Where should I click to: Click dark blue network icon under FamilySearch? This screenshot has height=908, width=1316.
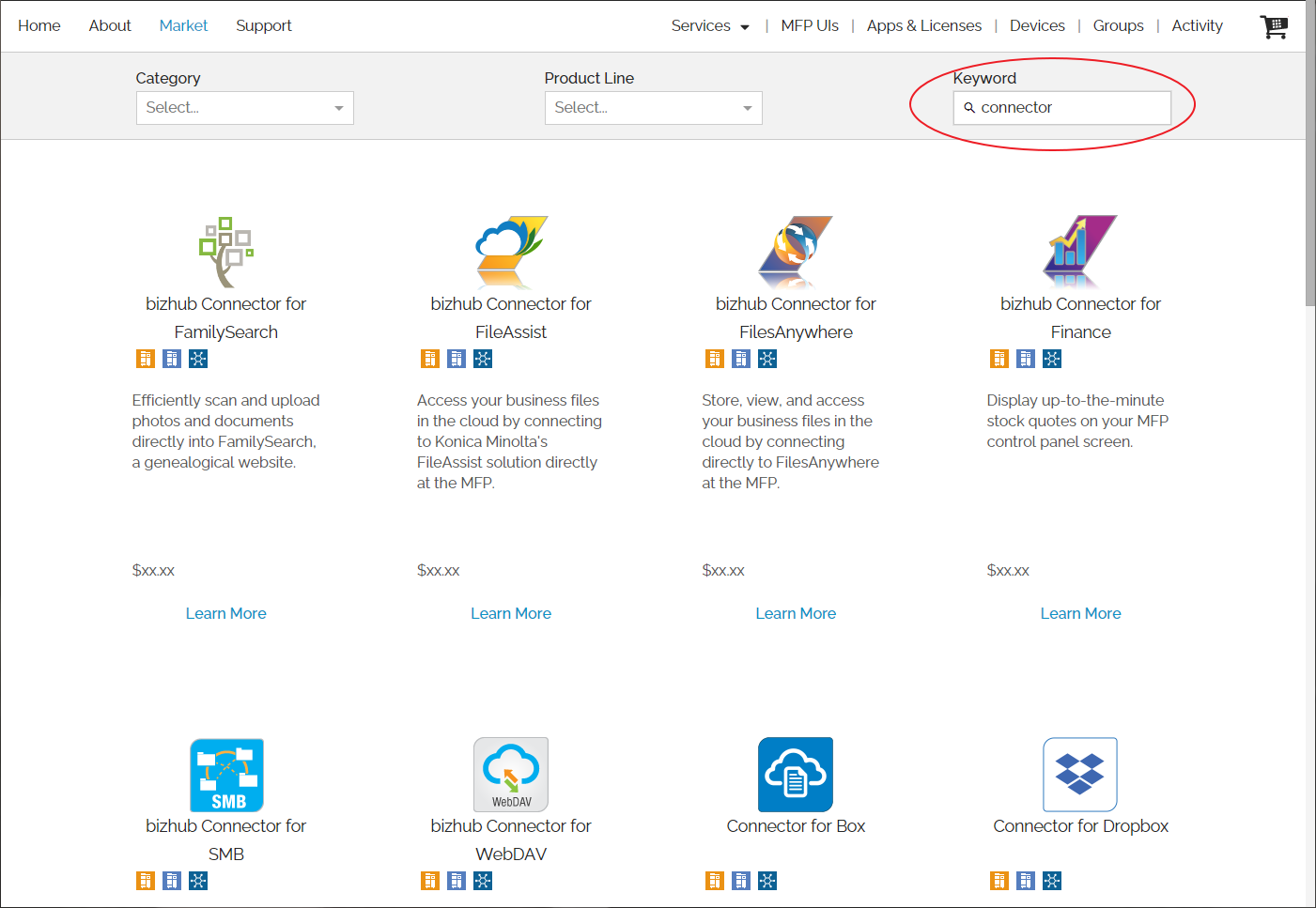tap(198, 359)
